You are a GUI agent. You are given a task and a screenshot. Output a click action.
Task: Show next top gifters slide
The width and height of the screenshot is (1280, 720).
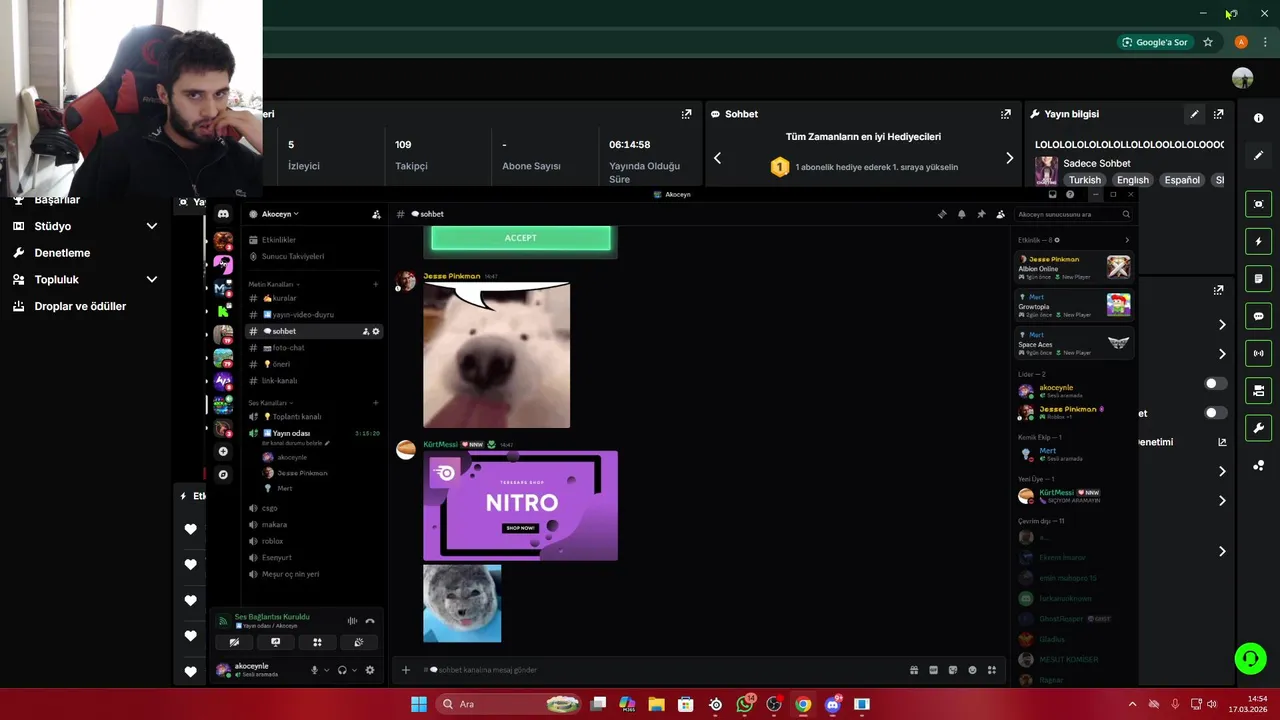point(1009,158)
